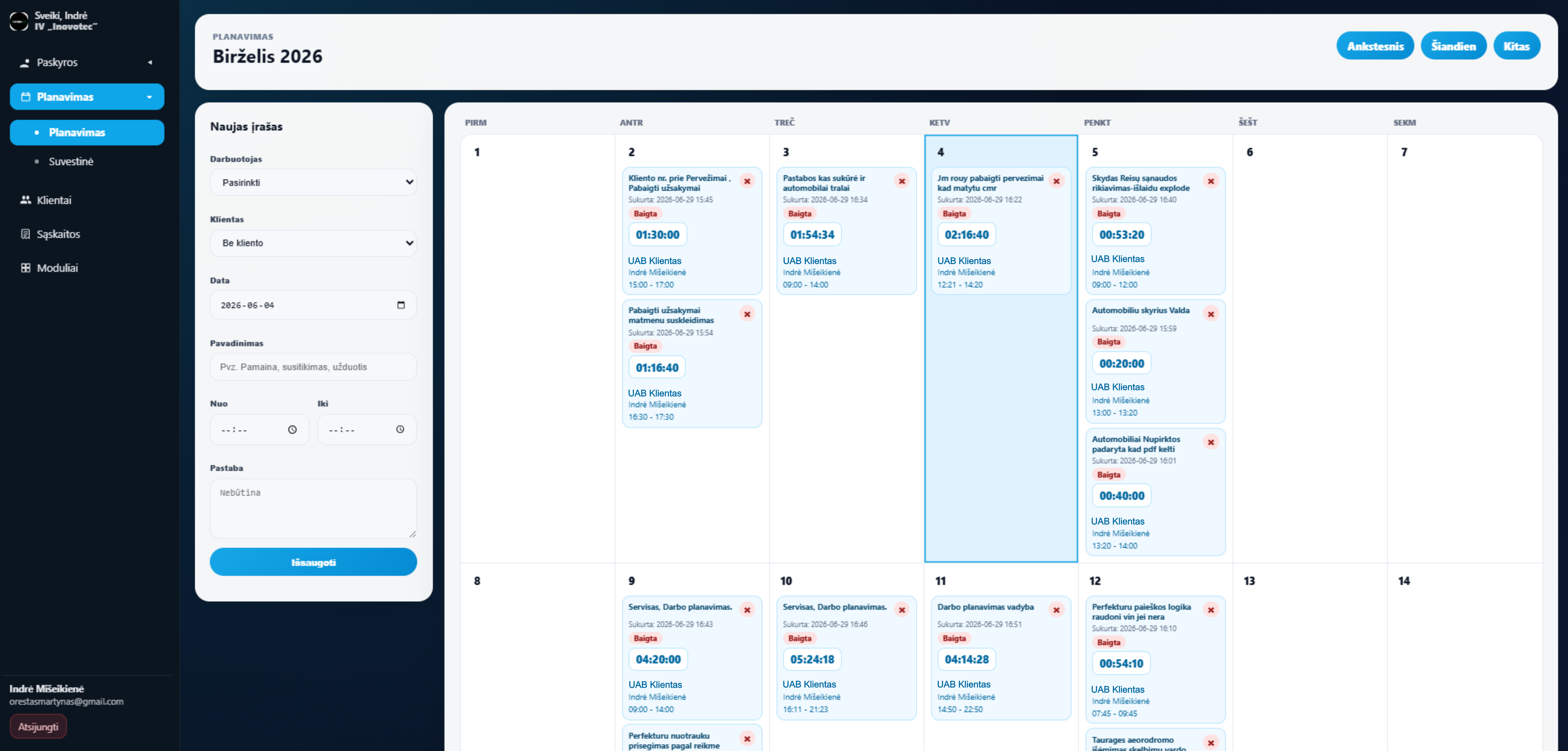Delete the 'Pastabos kas sukūrė' entry
Image resolution: width=1568 pixels, height=751 pixels.
click(901, 181)
